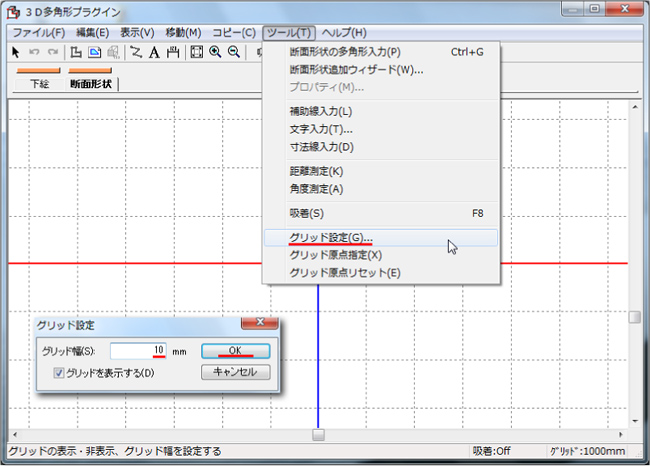The image size is (650, 466).
Task: Open the 表示(V) menu
Action: tap(137, 32)
